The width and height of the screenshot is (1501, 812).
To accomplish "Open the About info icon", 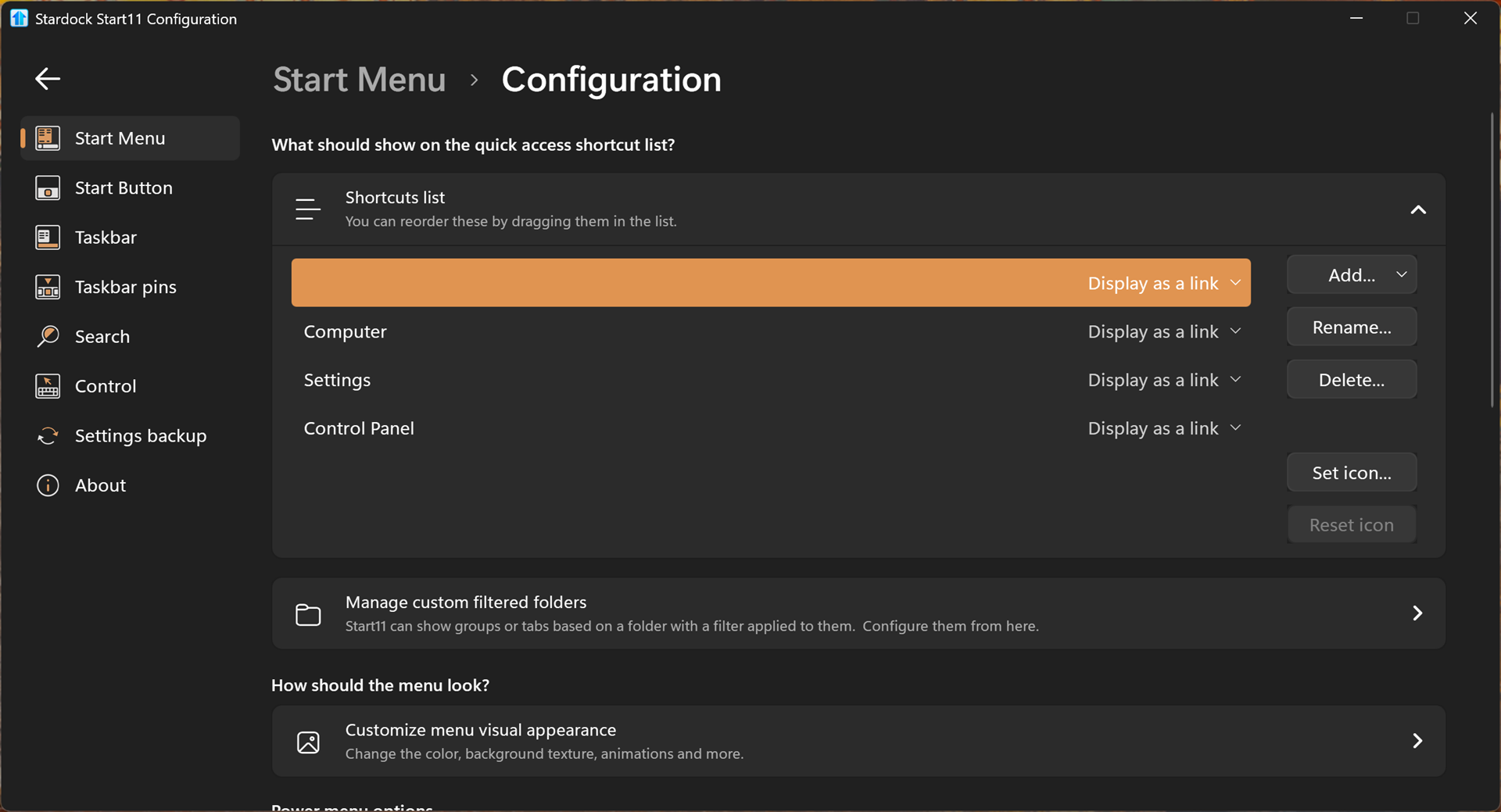I will 48,485.
